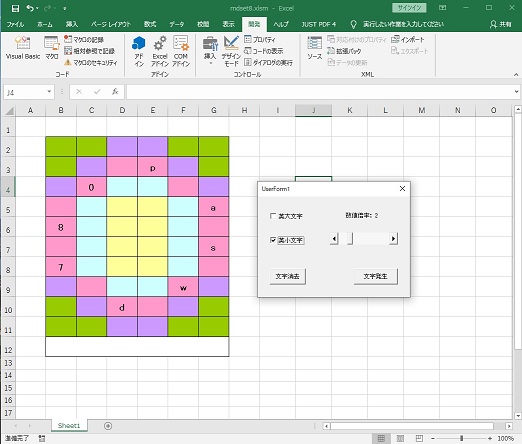The image size is (522, 444).
Task: Save the workbook using the save icon
Action: pos(15,8)
